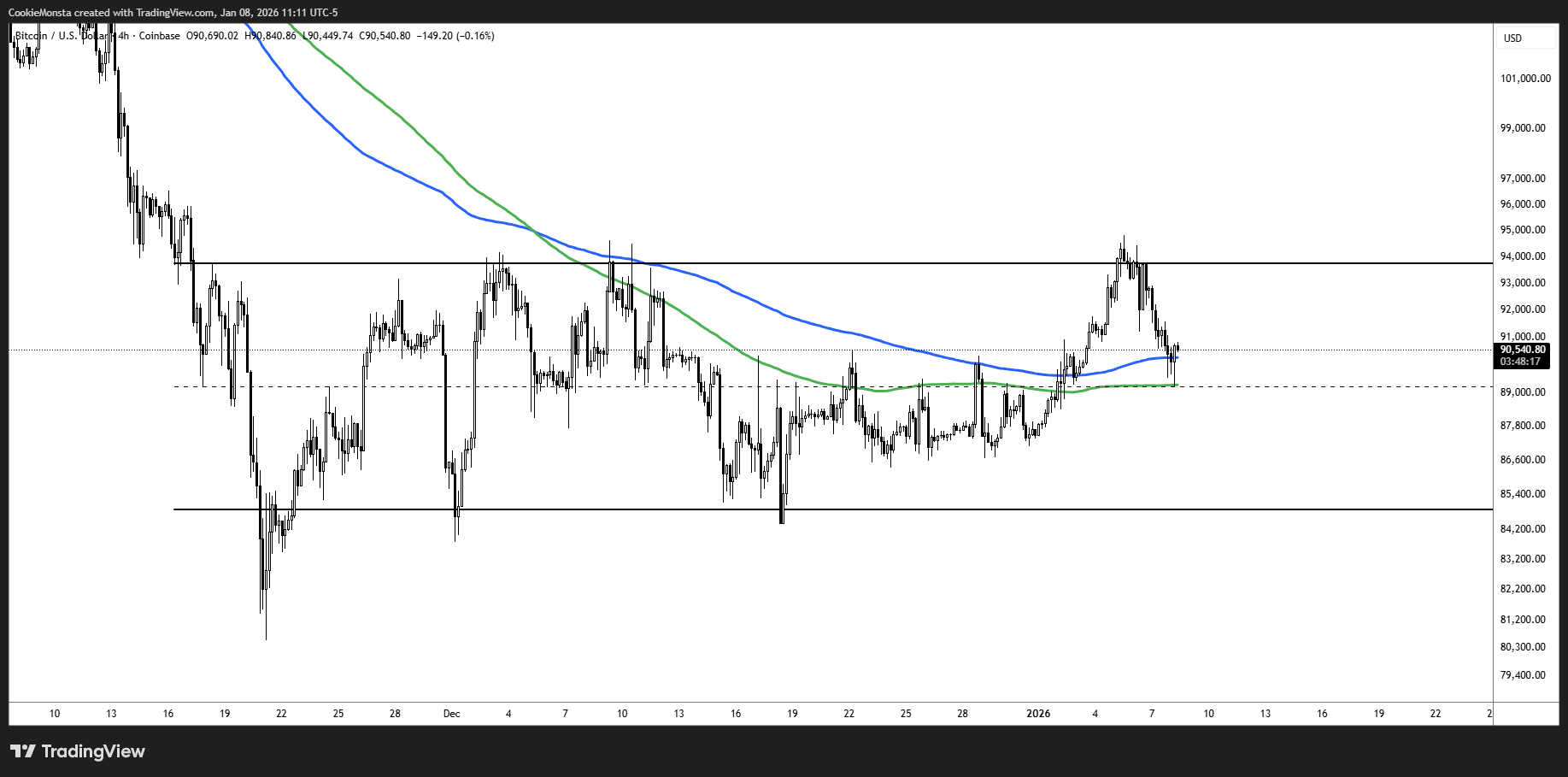Click the high value H90,840.86 in legend

coord(270,36)
